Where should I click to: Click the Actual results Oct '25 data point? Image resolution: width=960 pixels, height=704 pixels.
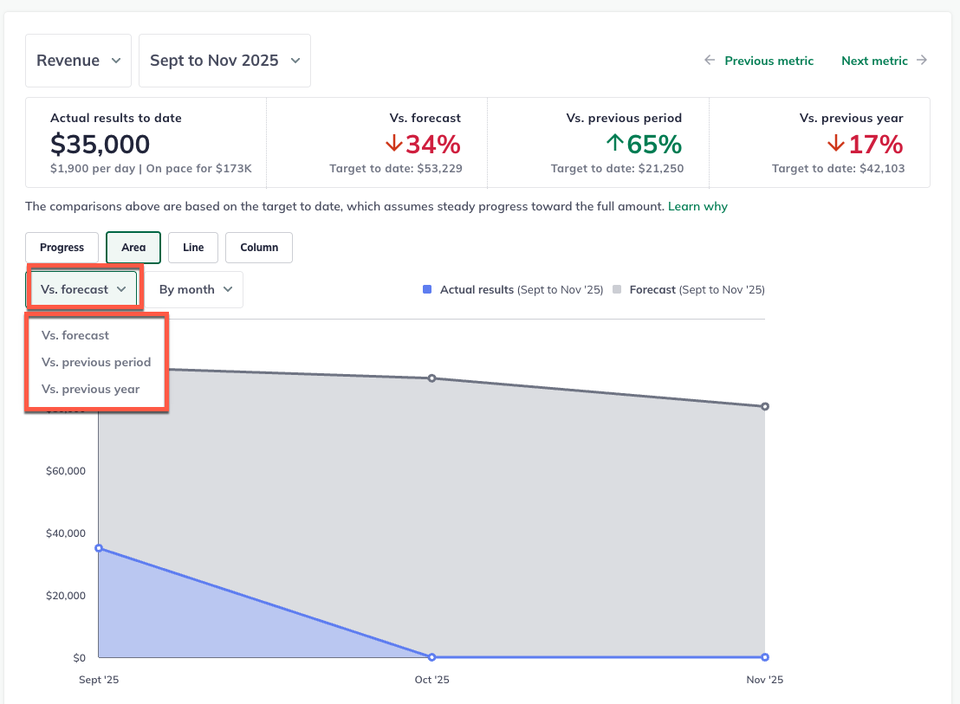[432, 657]
